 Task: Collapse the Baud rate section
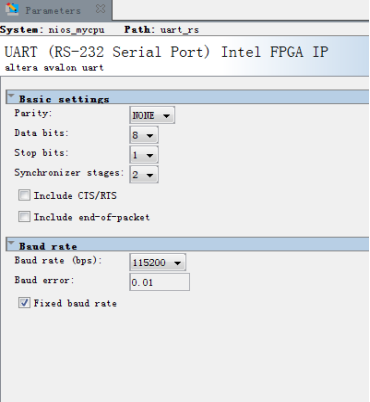click(x=11, y=244)
